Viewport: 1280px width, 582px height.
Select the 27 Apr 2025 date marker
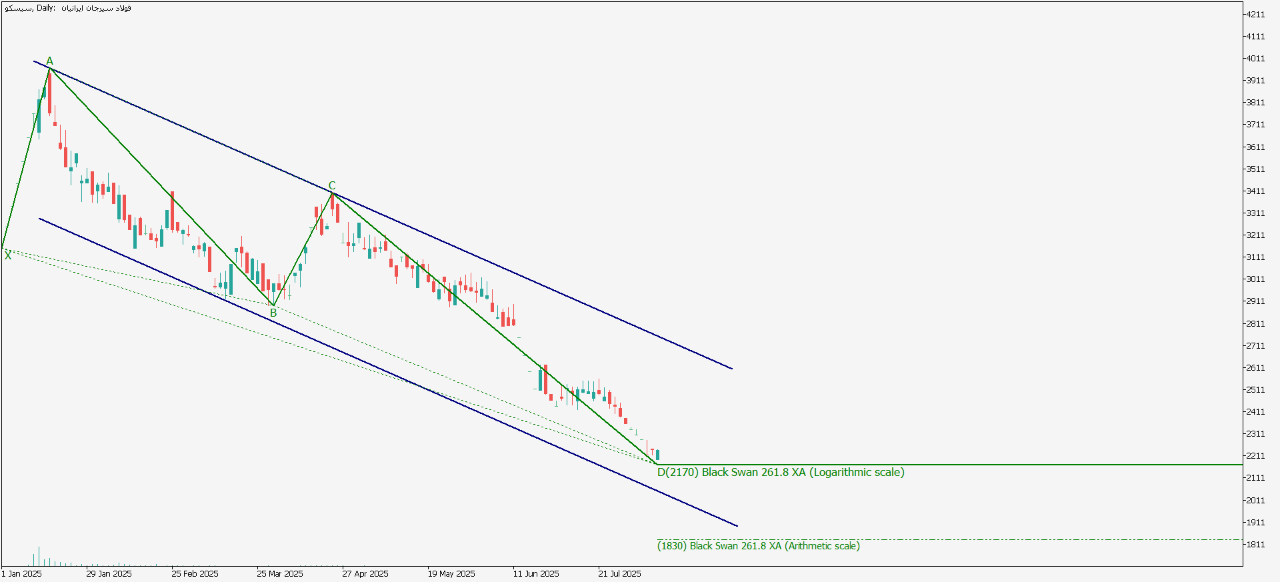point(365,575)
